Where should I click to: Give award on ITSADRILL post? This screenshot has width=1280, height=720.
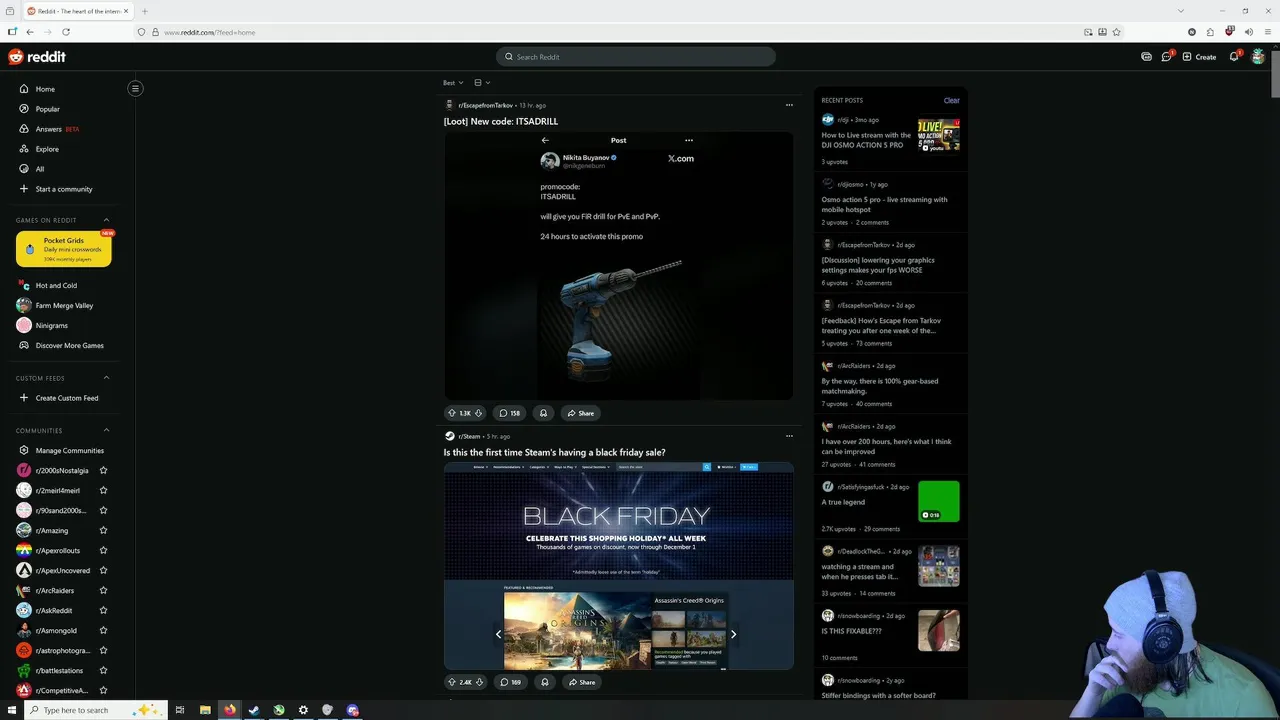(x=543, y=413)
